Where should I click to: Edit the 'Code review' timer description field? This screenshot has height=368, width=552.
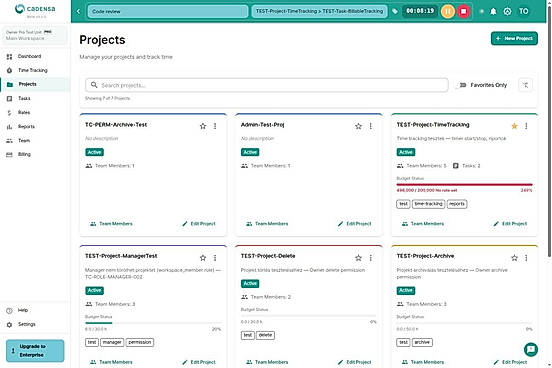coord(168,11)
